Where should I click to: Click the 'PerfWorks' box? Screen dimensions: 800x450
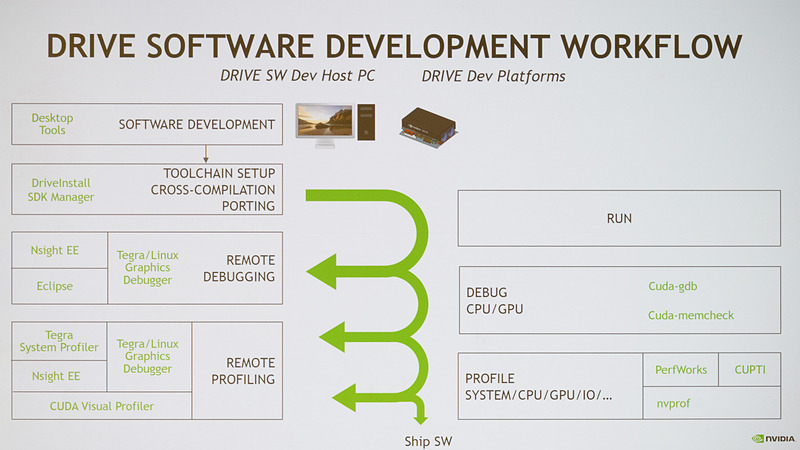tap(681, 369)
